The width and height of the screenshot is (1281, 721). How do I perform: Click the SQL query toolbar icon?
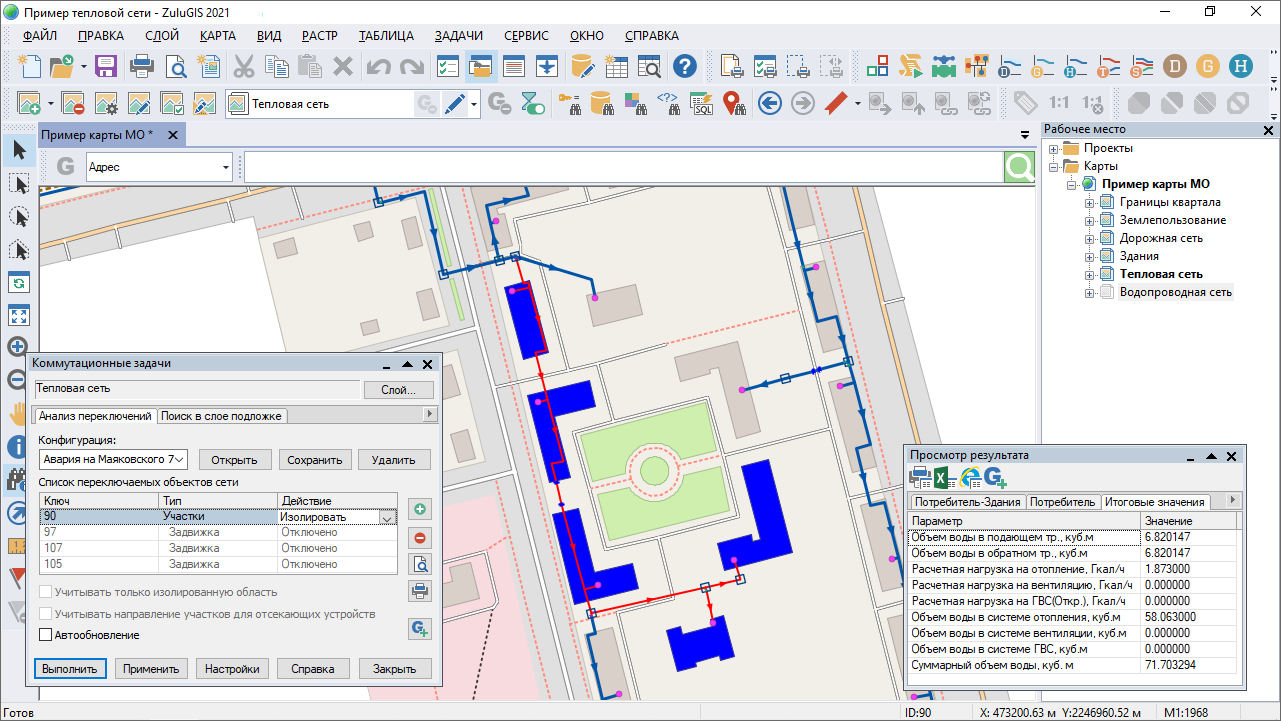[x=702, y=103]
